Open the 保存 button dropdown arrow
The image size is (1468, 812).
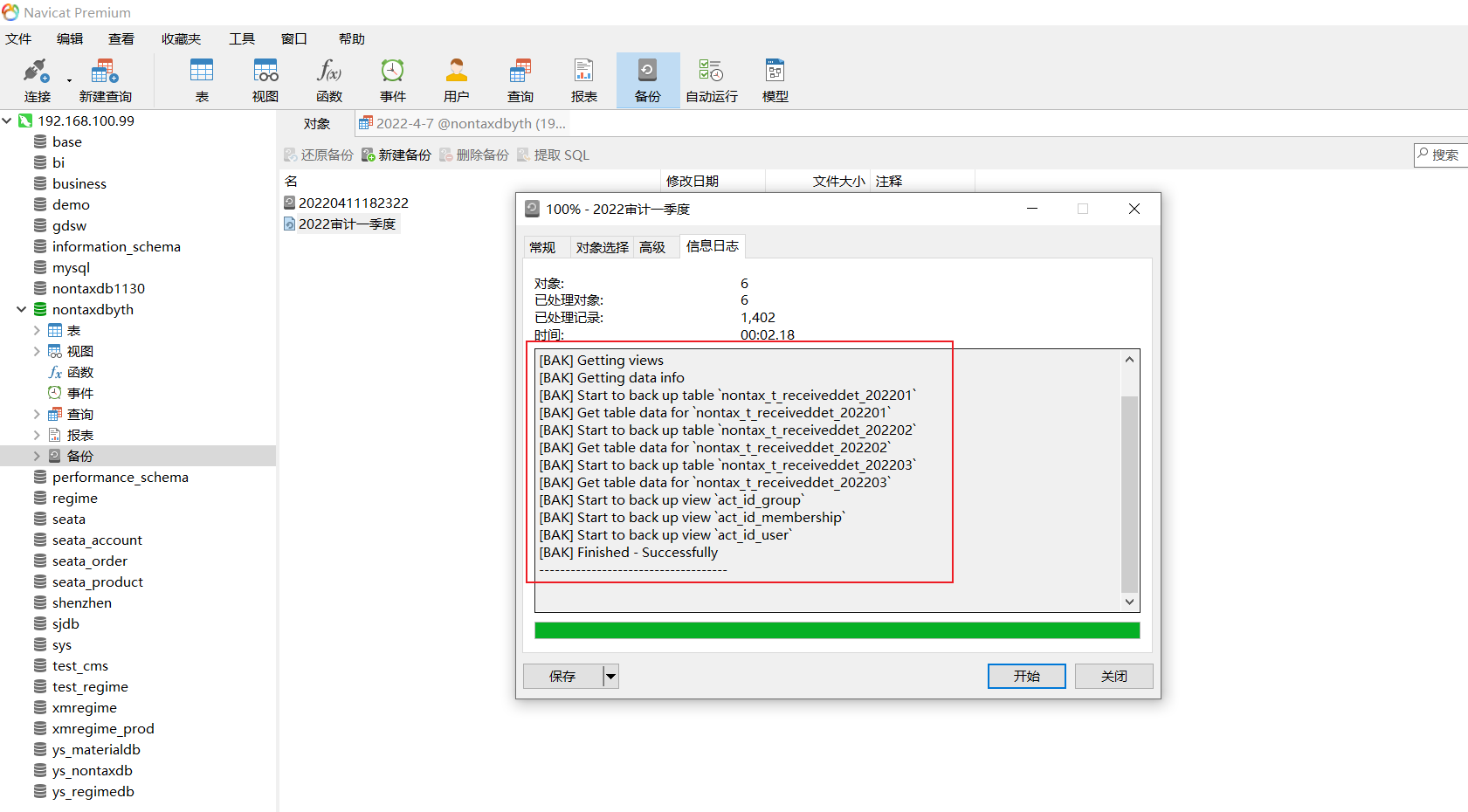pos(610,675)
